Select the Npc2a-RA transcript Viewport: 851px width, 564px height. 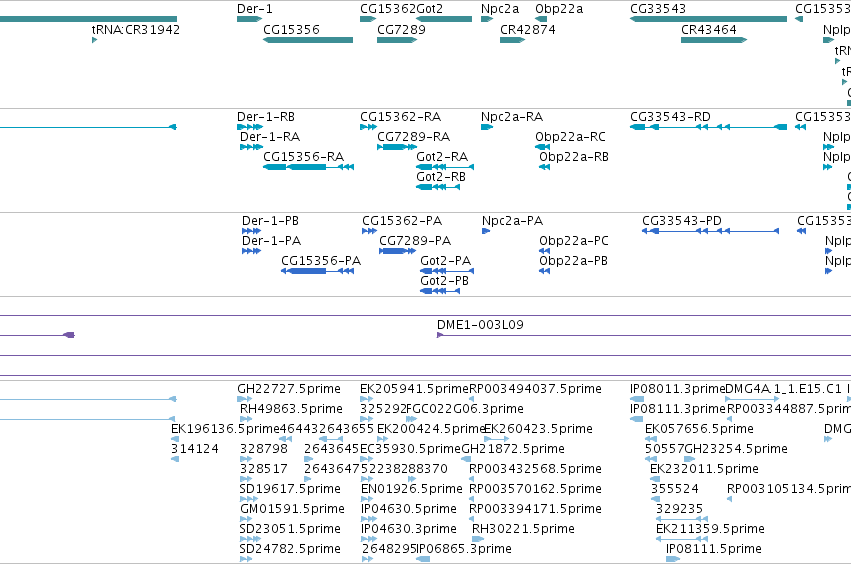(487, 127)
